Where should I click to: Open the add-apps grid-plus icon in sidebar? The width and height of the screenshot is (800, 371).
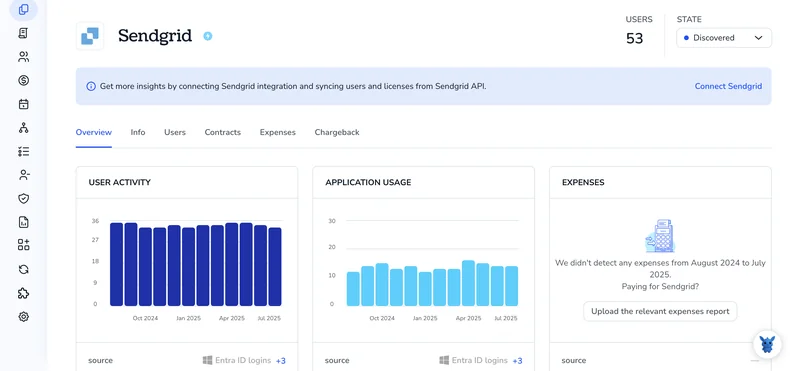pos(23,245)
